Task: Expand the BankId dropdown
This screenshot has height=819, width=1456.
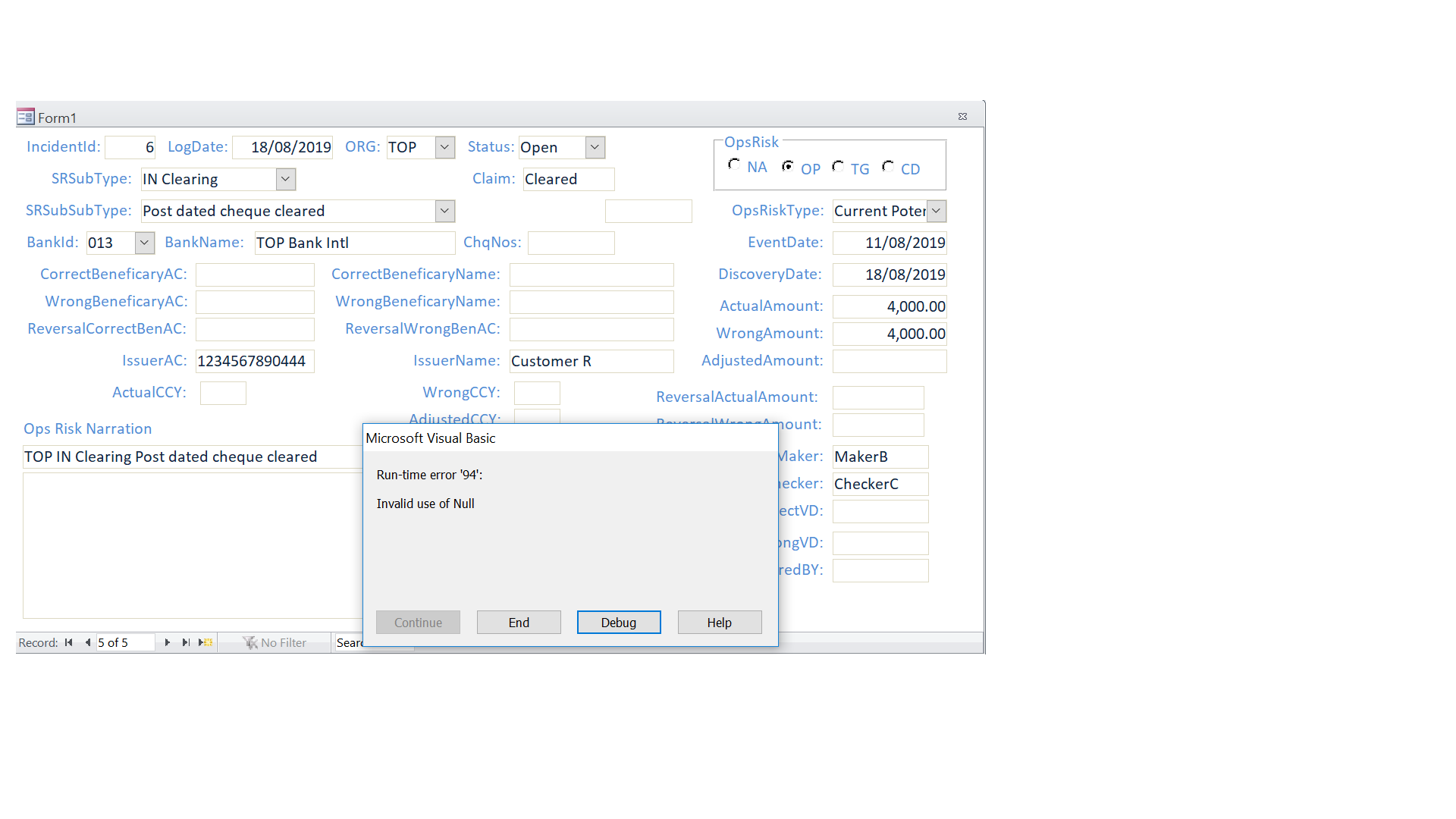Action: click(144, 243)
